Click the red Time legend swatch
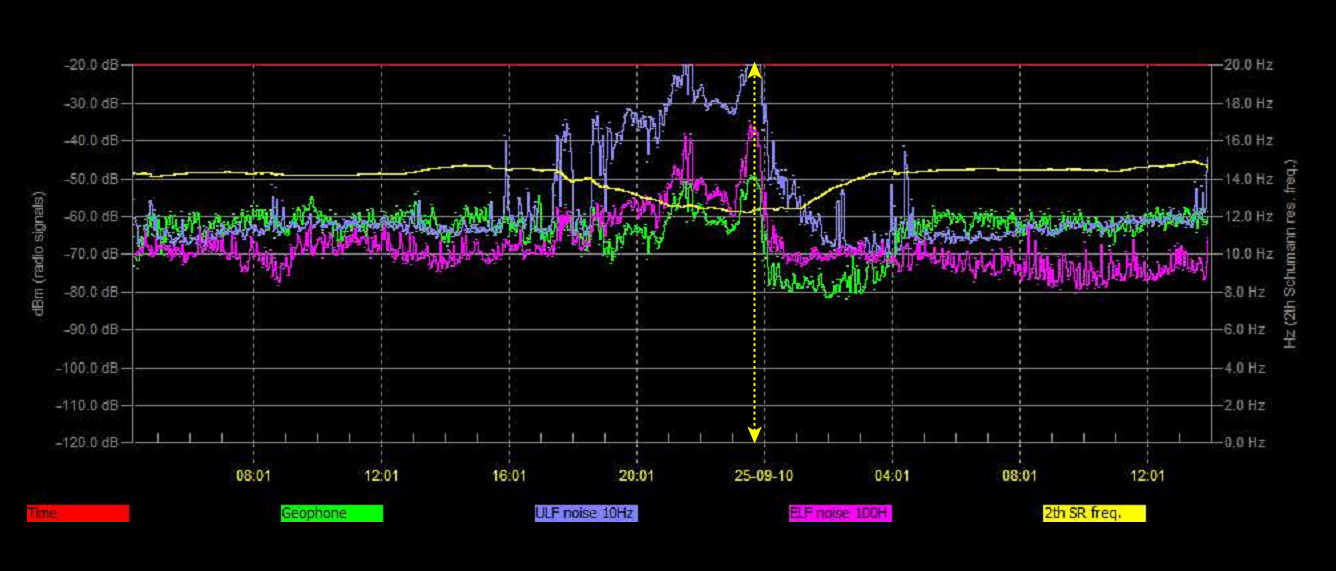 78,513
